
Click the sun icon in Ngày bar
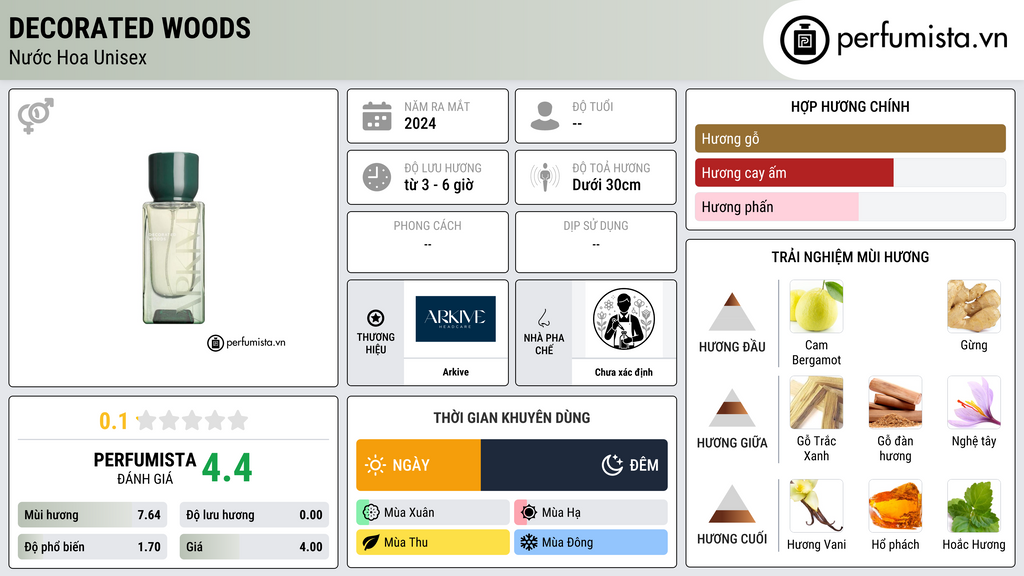[375, 465]
